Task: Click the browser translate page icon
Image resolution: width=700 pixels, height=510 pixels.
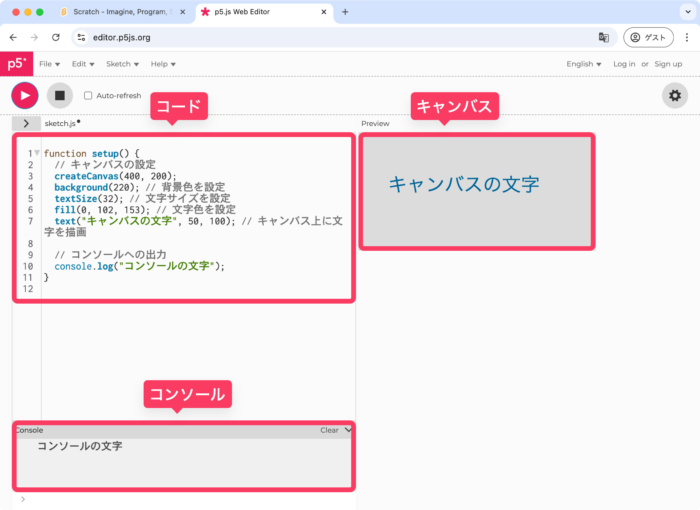Action: [604, 37]
